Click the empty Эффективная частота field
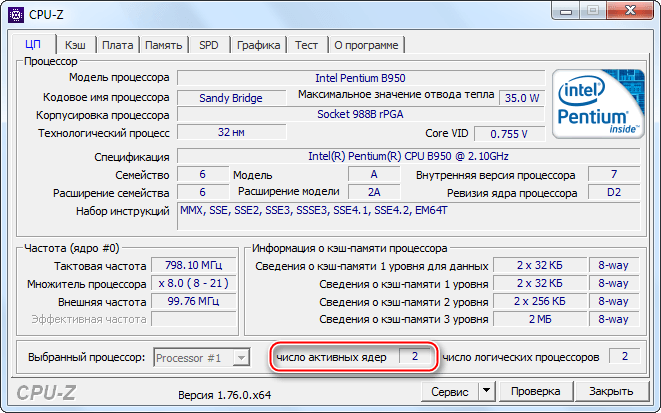 coord(193,319)
